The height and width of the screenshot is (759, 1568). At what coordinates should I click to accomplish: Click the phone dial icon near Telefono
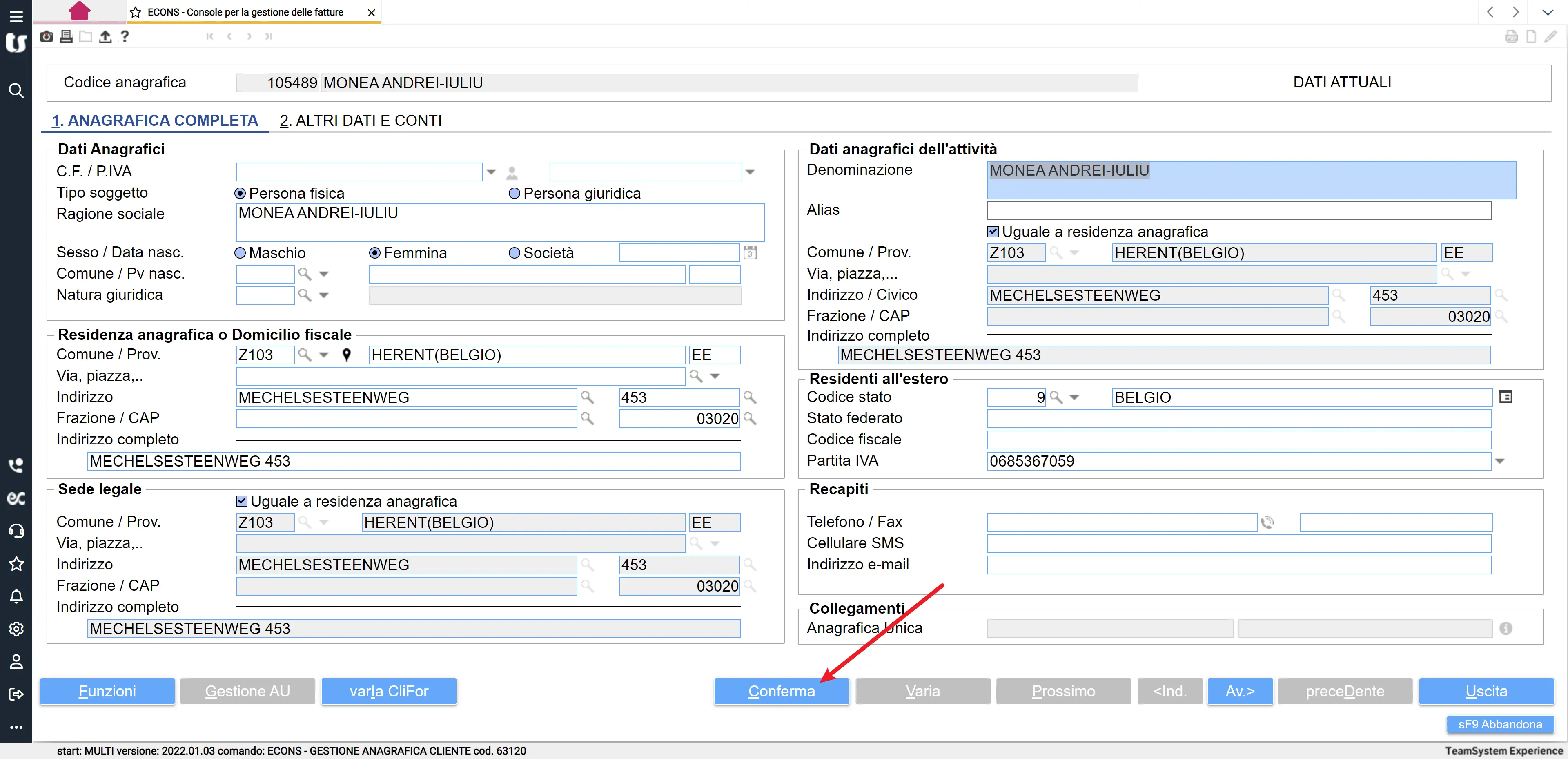(1267, 522)
